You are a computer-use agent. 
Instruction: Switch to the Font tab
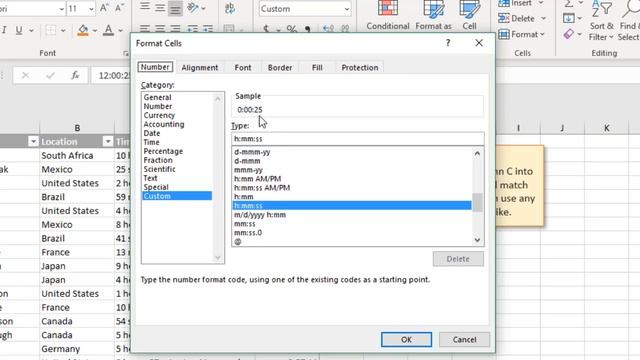coord(243,68)
